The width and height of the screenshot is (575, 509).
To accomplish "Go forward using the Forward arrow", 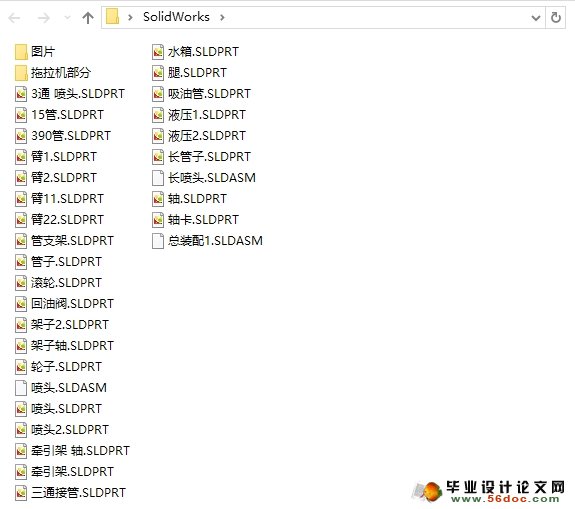I will [44, 18].
